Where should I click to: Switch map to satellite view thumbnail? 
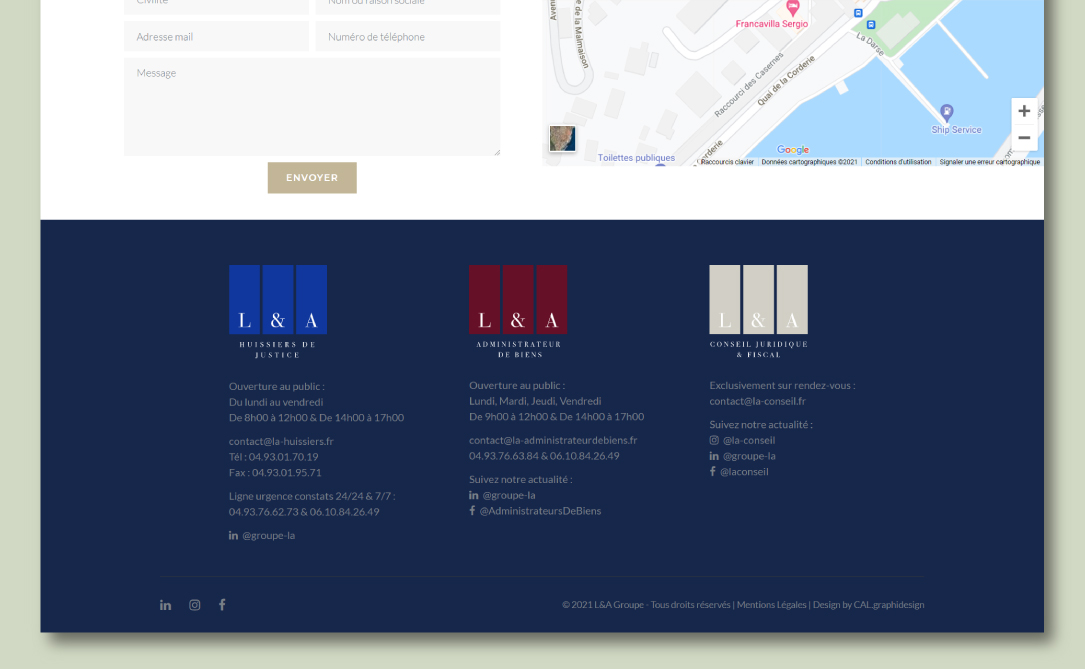(x=562, y=138)
